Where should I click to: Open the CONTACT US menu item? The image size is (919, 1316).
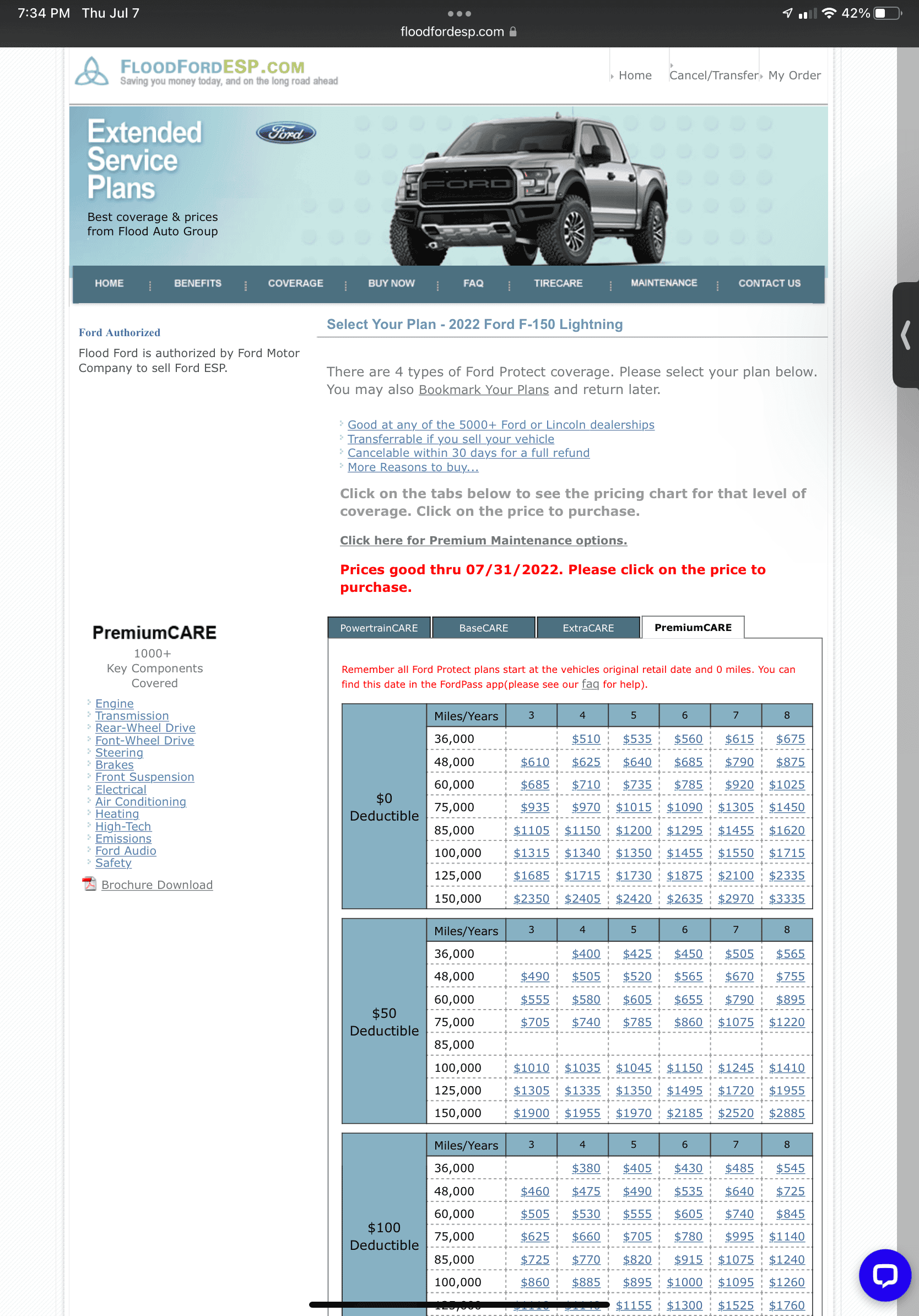pos(770,283)
